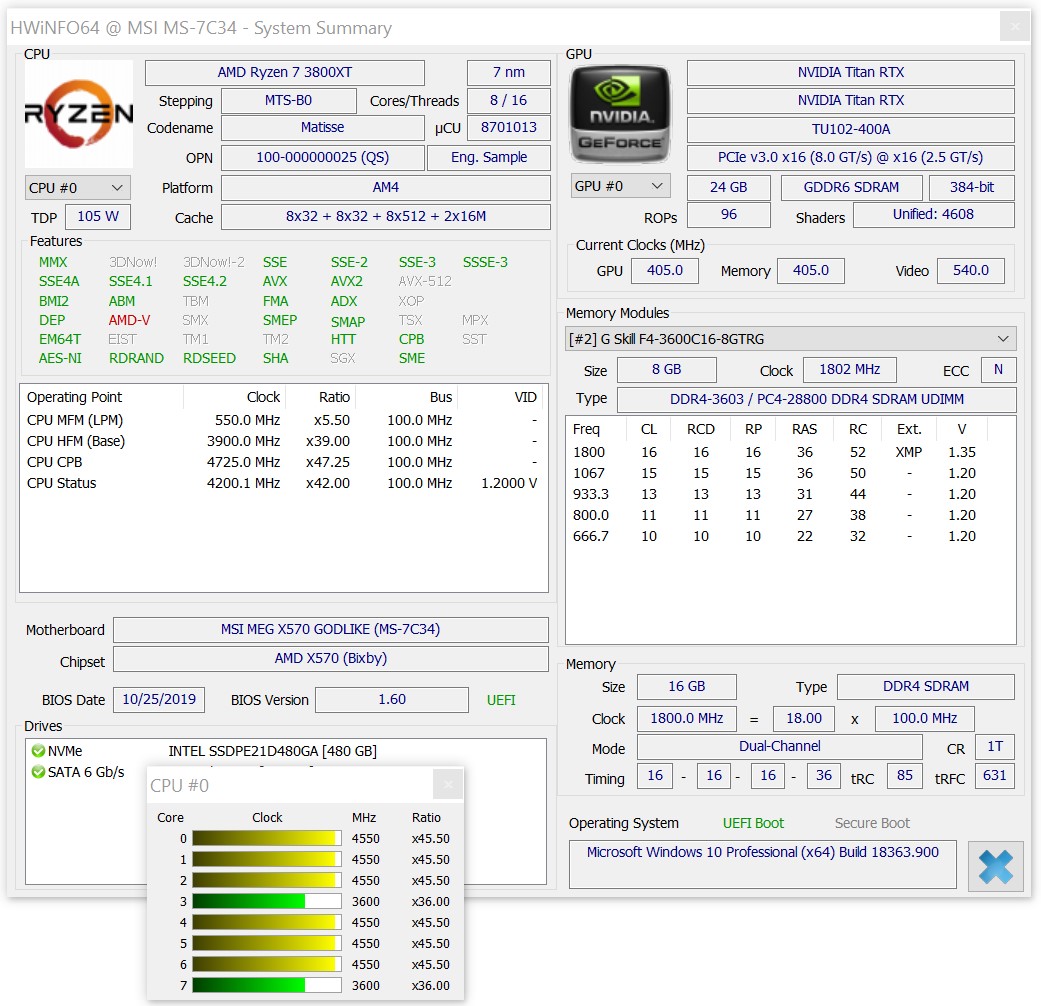Click the blue X close button icon
The height and width of the screenshot is (1006, 1041).
(996, 866)
